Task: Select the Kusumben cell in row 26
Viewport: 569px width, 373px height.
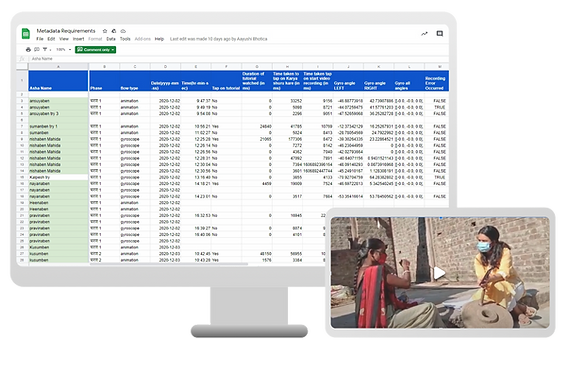Action: click(x=58, y=247)
